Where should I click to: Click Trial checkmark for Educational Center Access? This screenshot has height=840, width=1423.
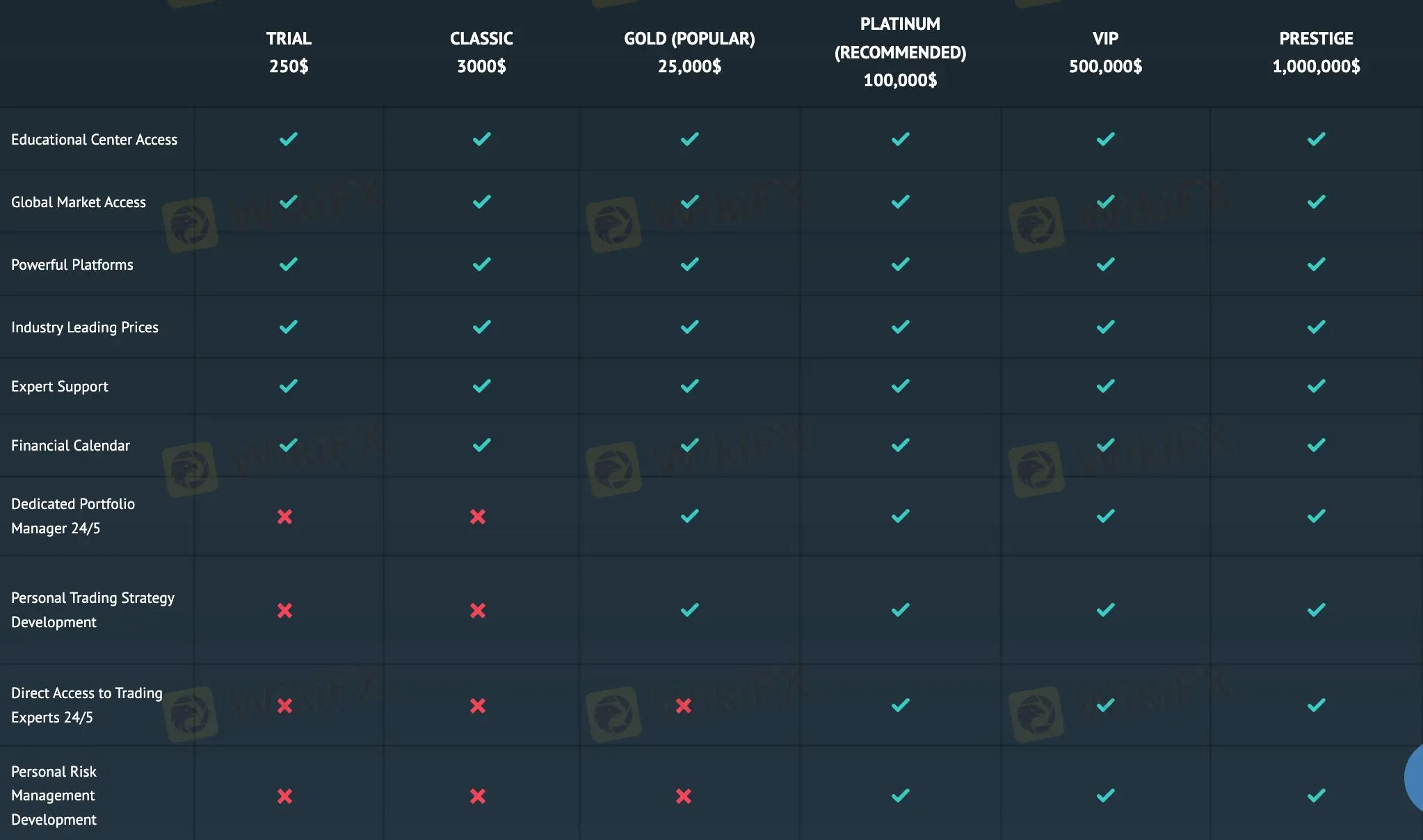288,139
